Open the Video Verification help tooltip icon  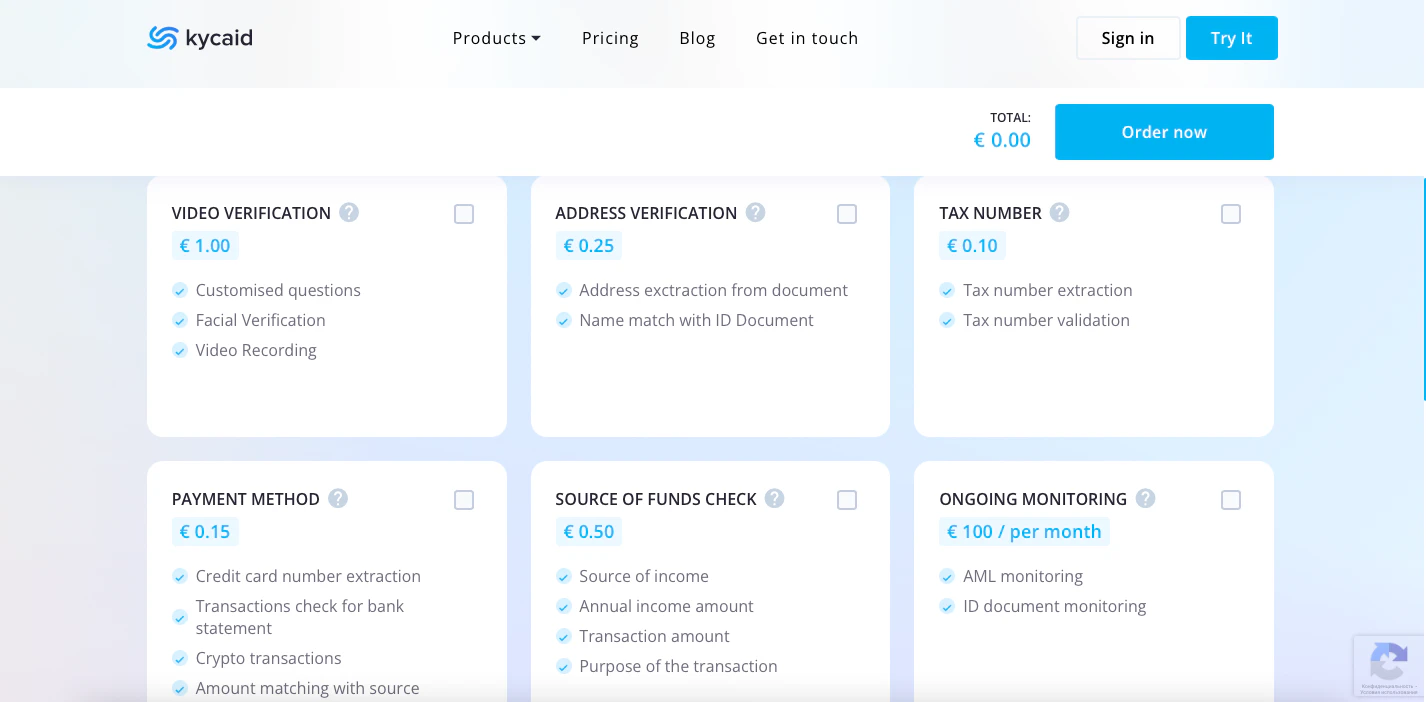tap(349, 212)
